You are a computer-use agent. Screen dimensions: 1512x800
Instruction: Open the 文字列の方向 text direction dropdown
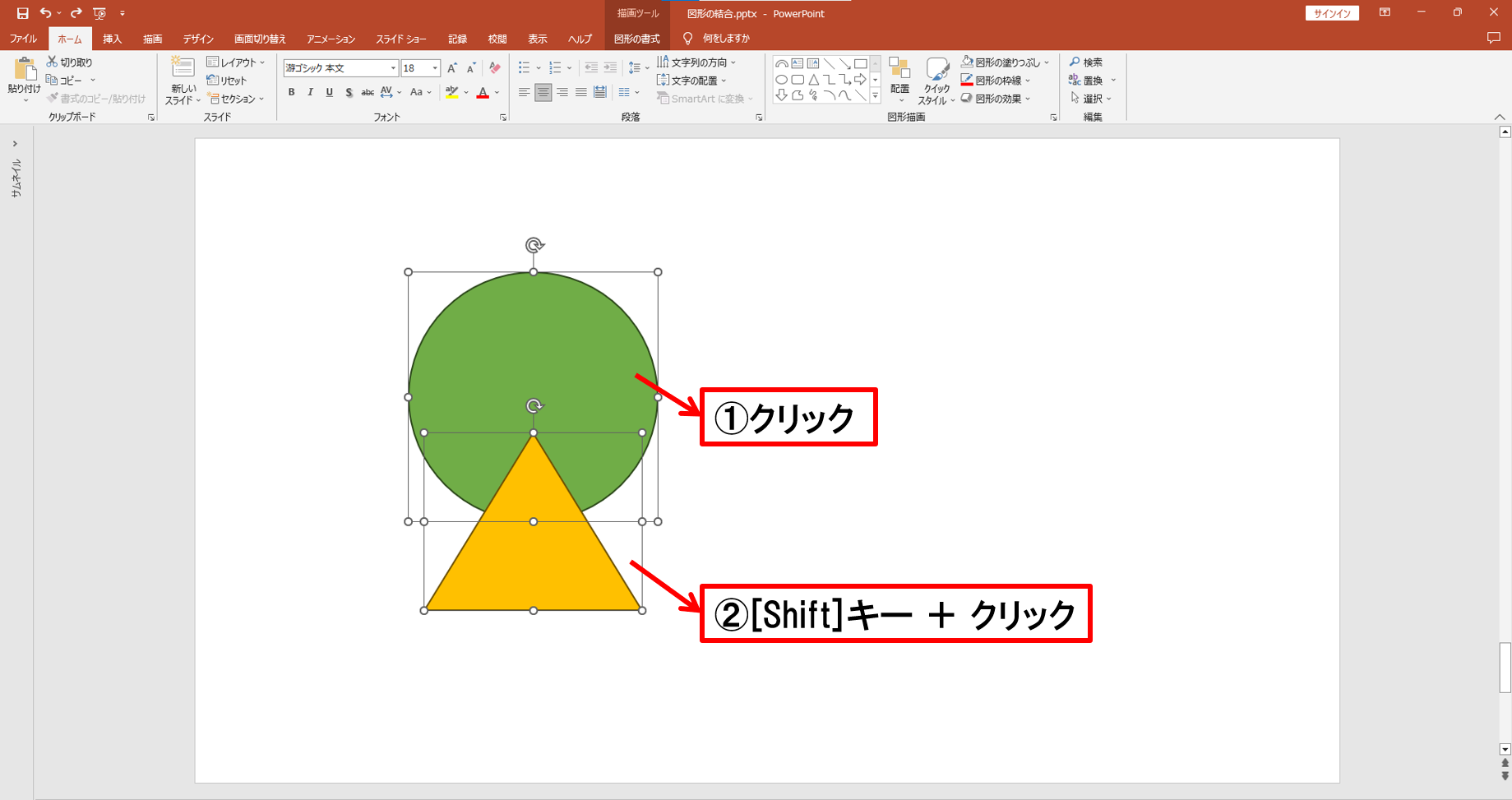tap(696, 62)
